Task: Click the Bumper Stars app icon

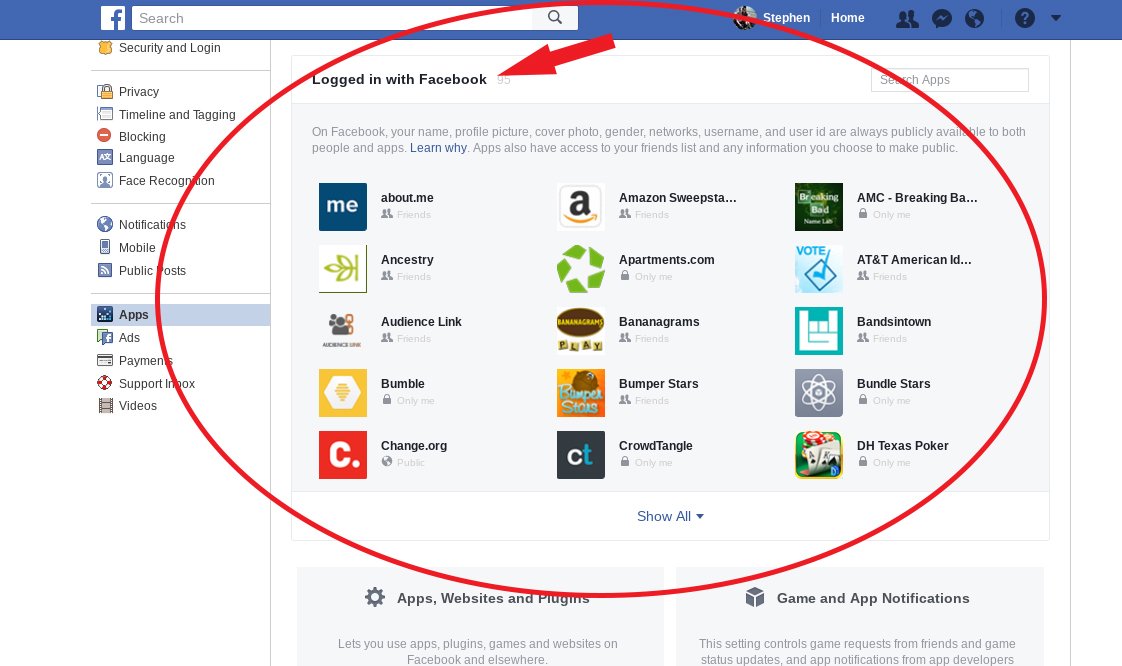Action: point(581,393)
